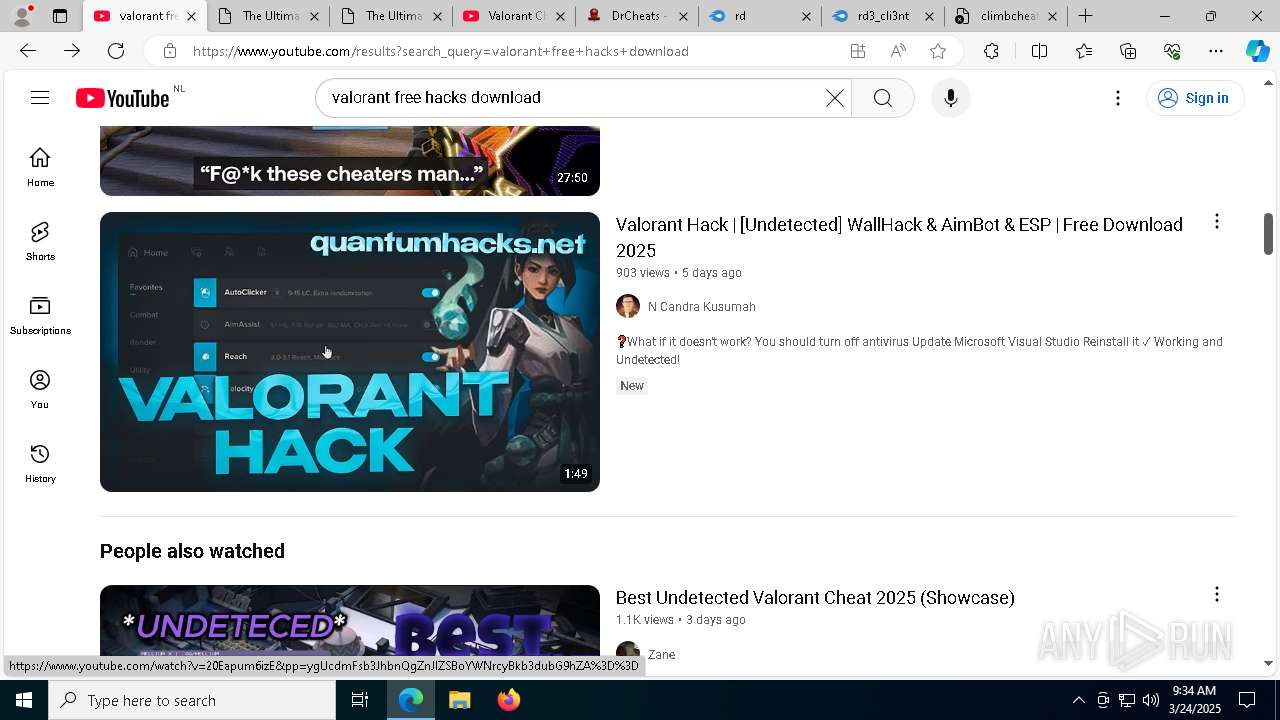
Task: Open a new browser tab
Action: (1085, 16)
